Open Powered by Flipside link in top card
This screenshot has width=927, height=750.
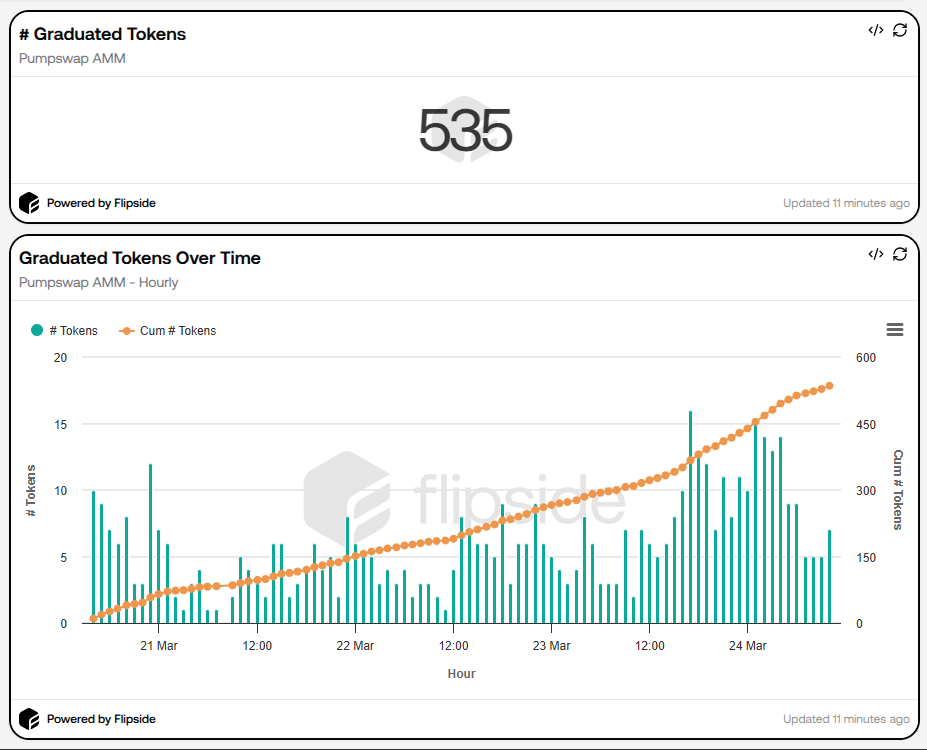(x=101, y=203)
